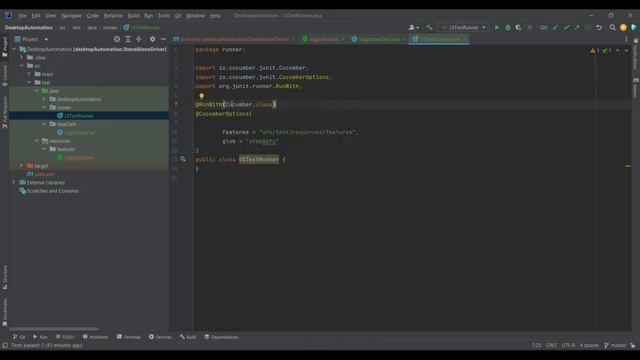Click the stop run icon
The height and width of the screenshot is (360, 640).
click(530, 28)
